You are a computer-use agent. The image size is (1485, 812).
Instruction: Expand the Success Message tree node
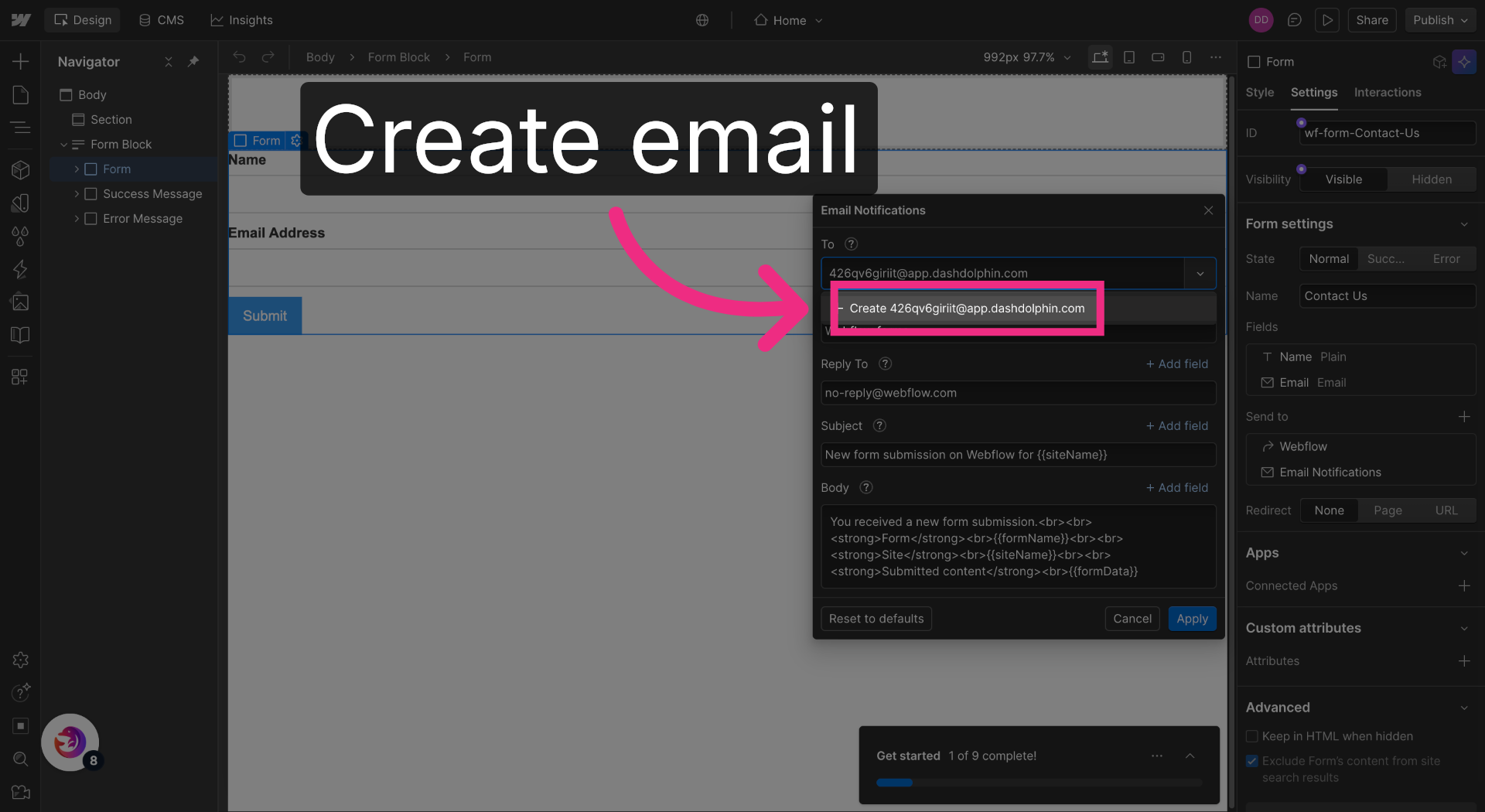coord(77,194)
